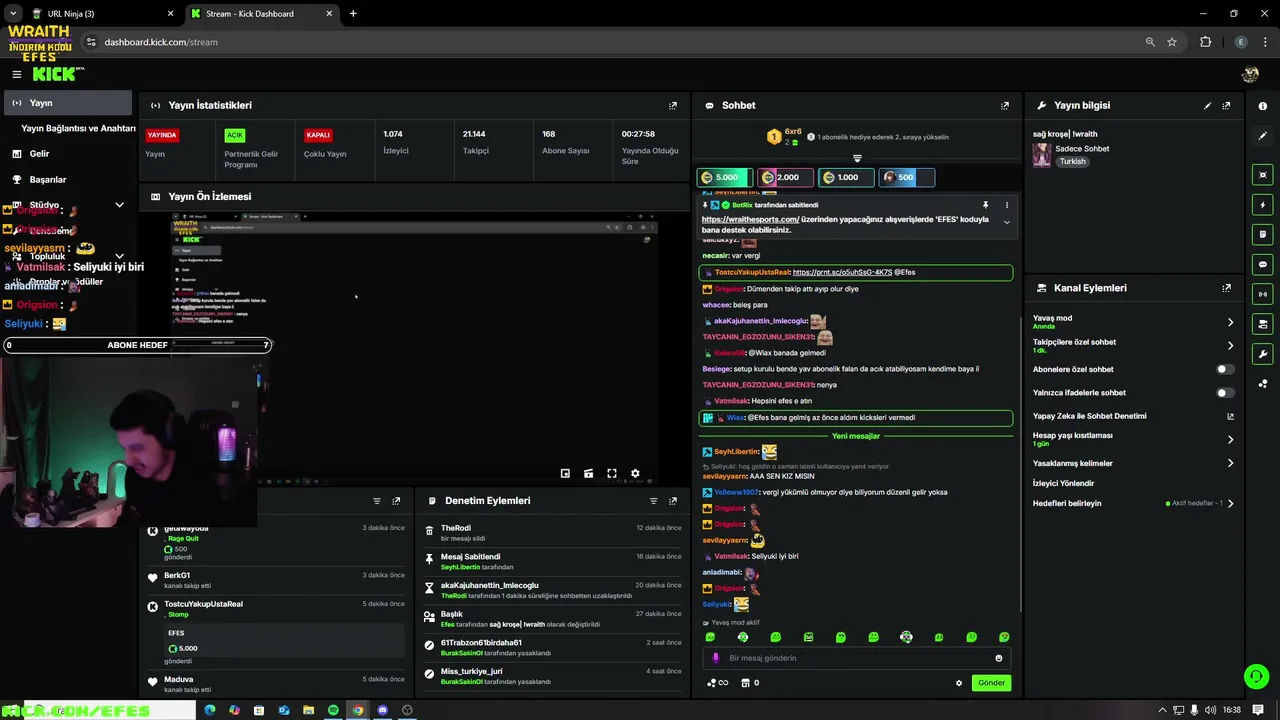Enter fullscreen on the stream preview
The height and width of the screenshot is (720, 1280).
click(x=611, y=473)
